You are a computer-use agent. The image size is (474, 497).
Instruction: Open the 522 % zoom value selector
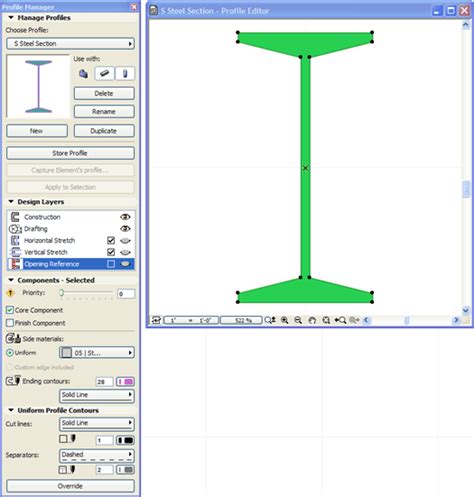pos(241,320)
